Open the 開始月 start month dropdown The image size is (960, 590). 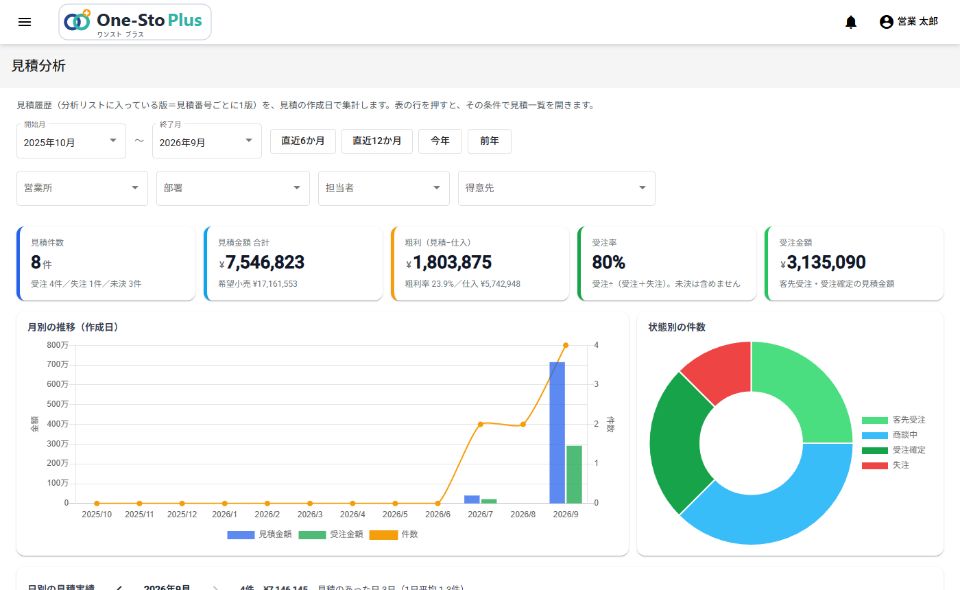coord(71,141)
